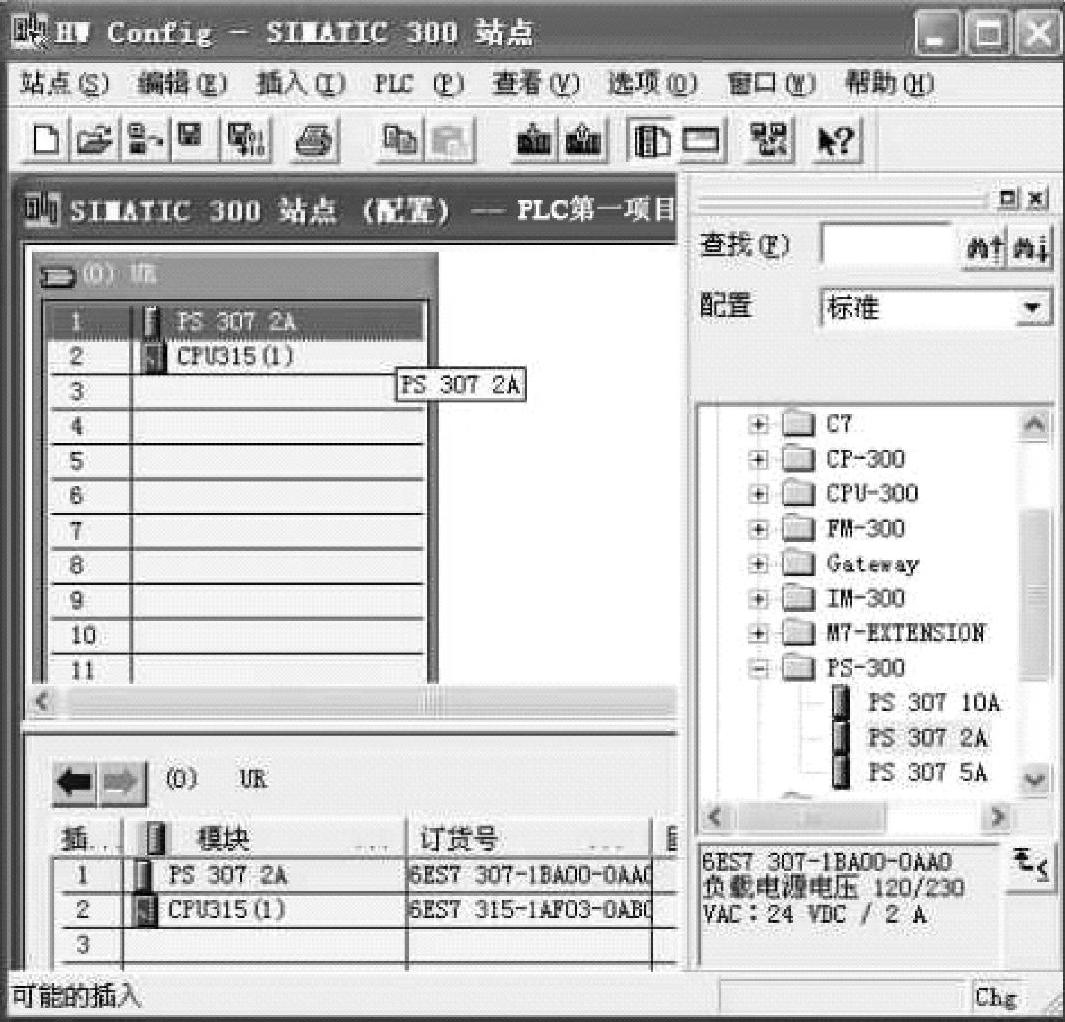This screenshot has width=1065, height=1022.
Task: Expand the FM-300 catalog folder
Action: pyautogui.click(x=758, y=529)
